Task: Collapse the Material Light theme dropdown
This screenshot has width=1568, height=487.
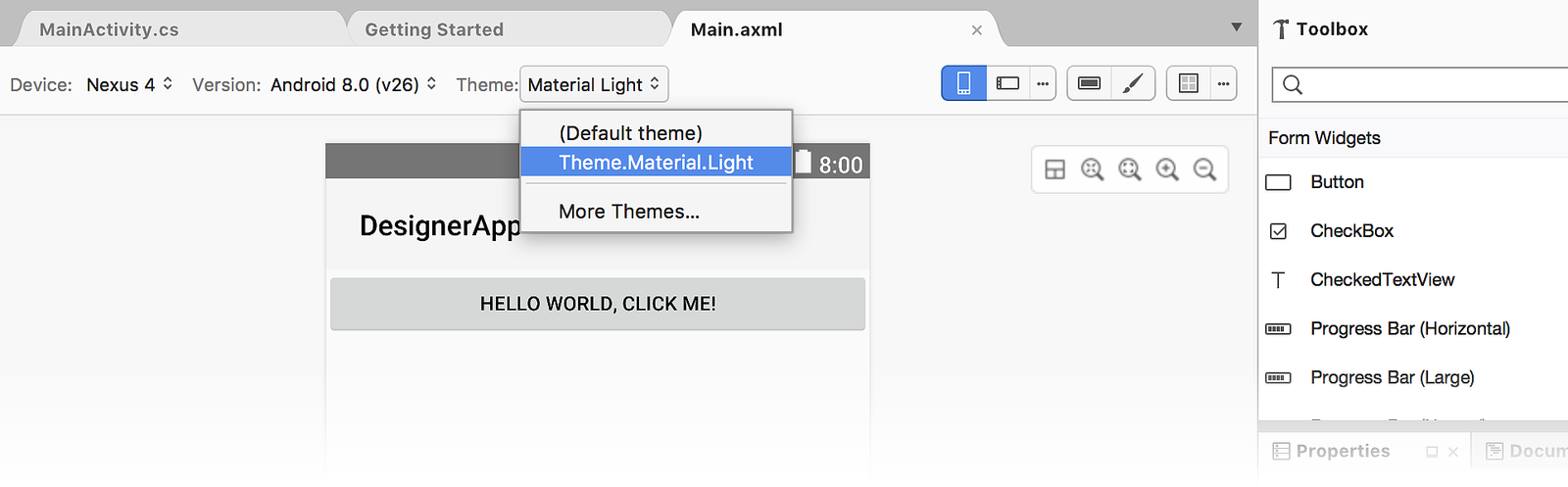Action: point(594,84)
